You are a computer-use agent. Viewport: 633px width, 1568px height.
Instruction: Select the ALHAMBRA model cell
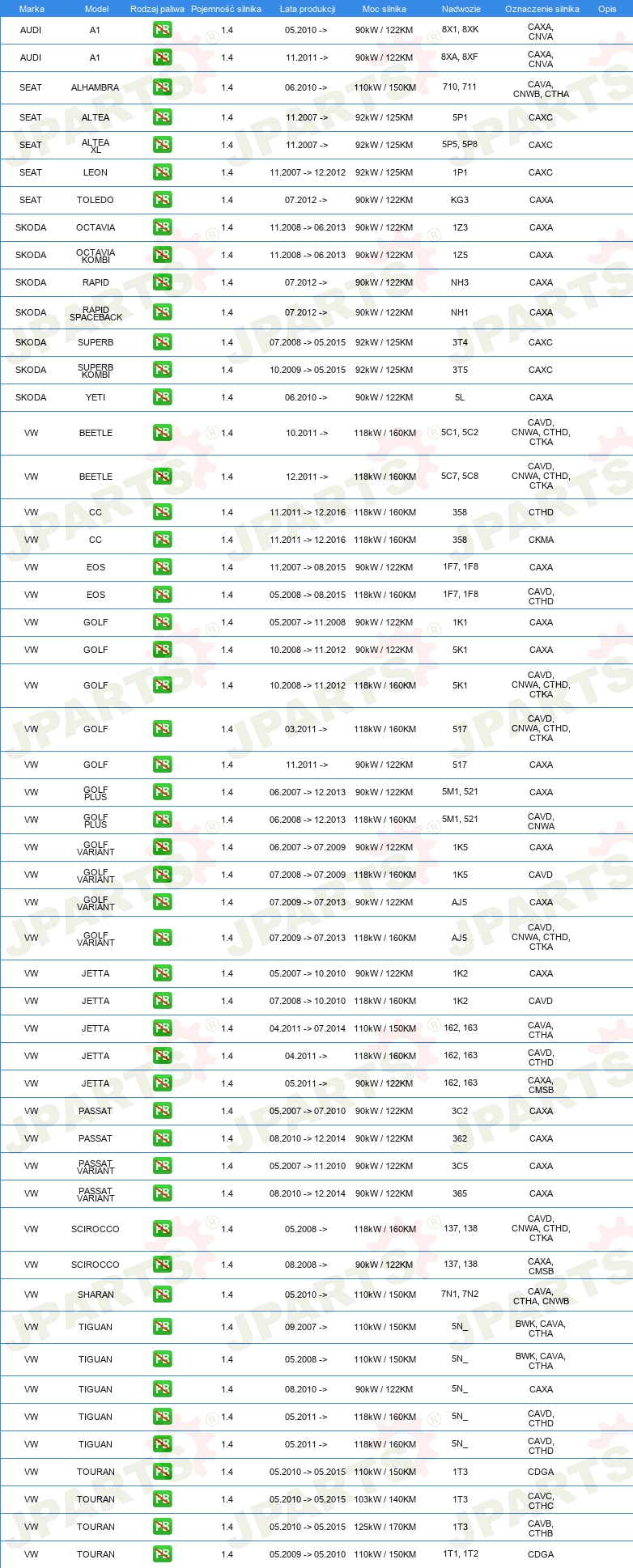[x=96, y=87]
